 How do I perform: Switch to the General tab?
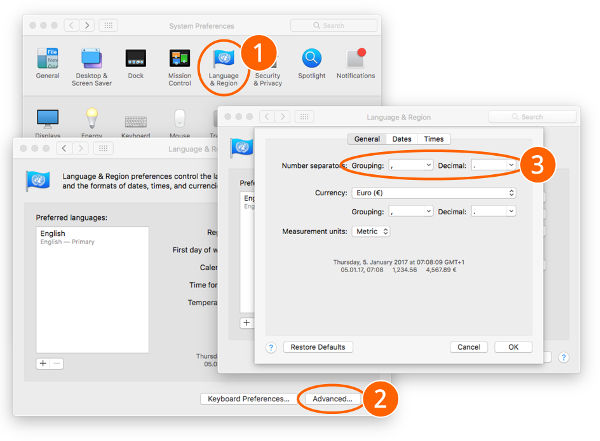click(367, 139)
